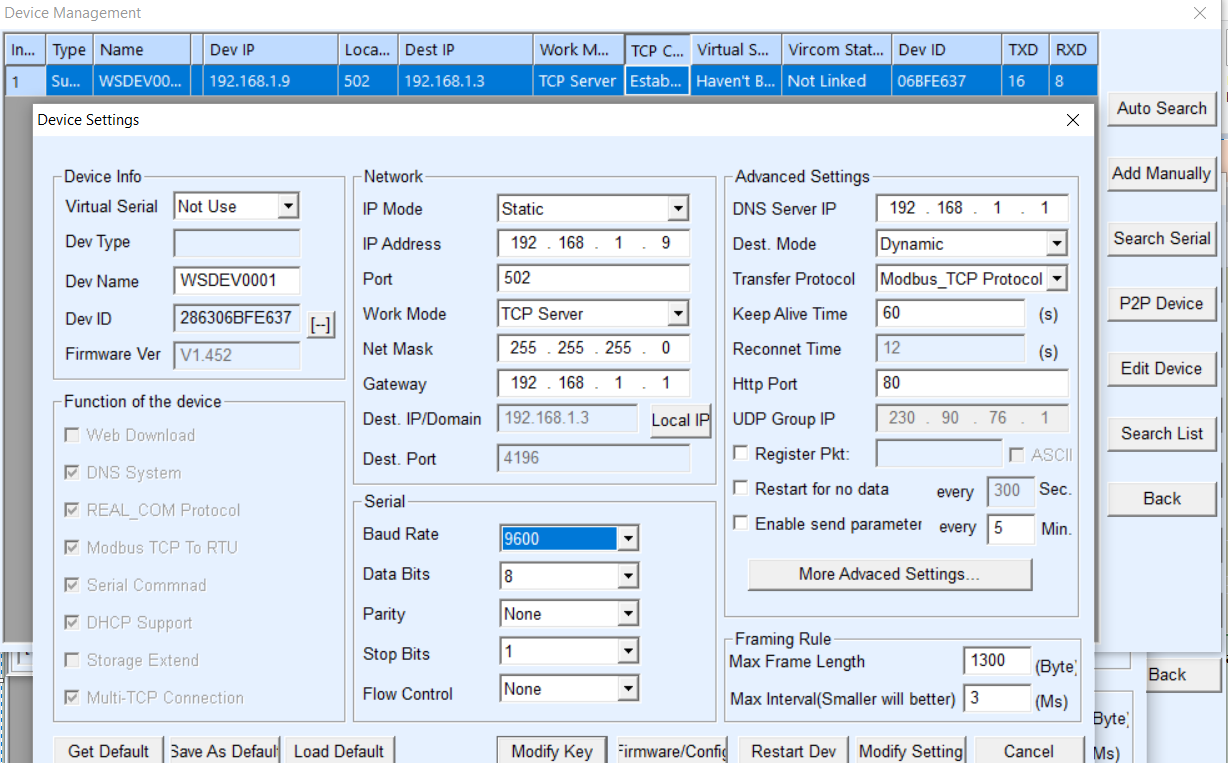This screenshot has height=763, width=1228.
Task: Check Restart for no data
Action: coord(740,488)
